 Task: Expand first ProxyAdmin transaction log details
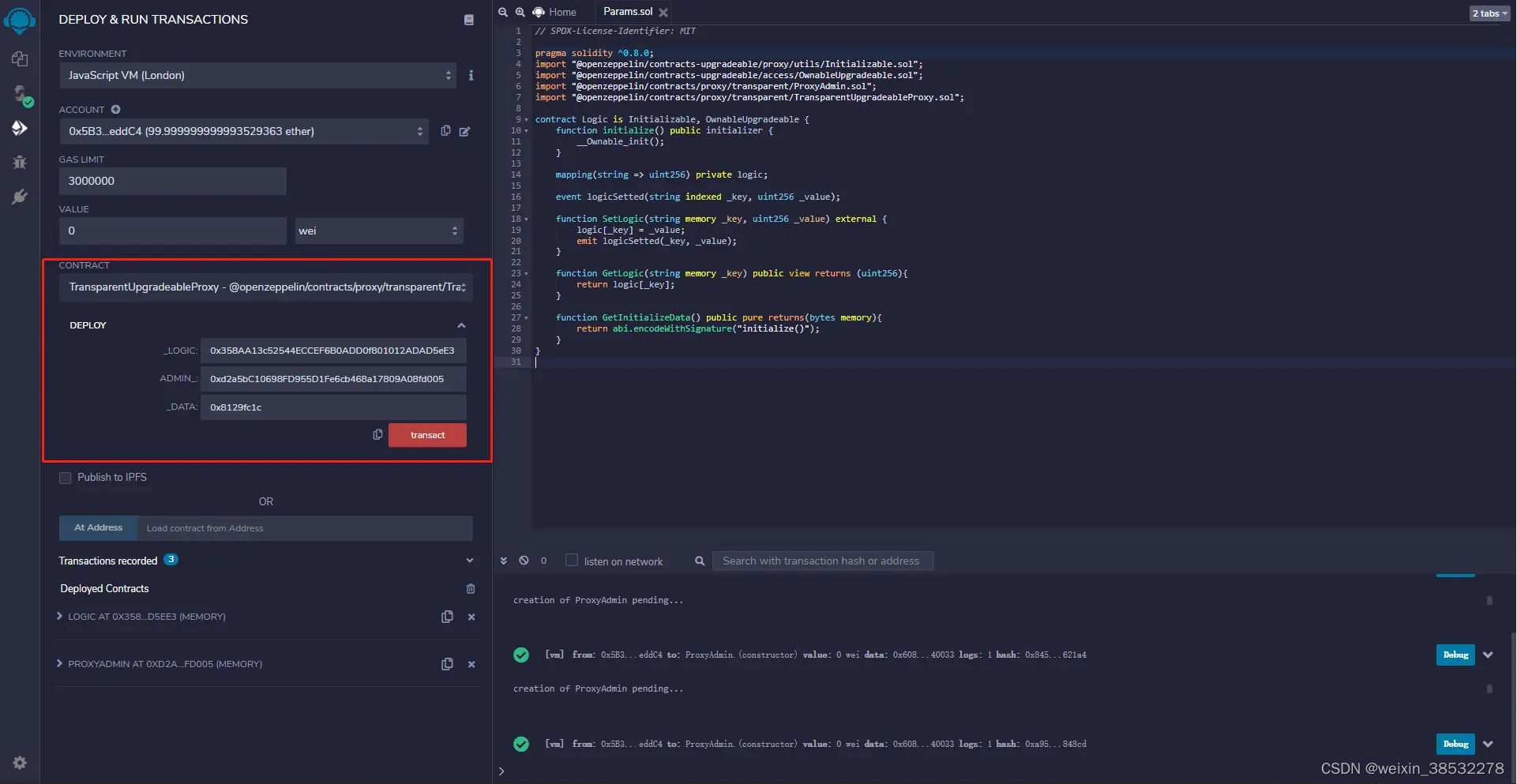[1488, 655]
